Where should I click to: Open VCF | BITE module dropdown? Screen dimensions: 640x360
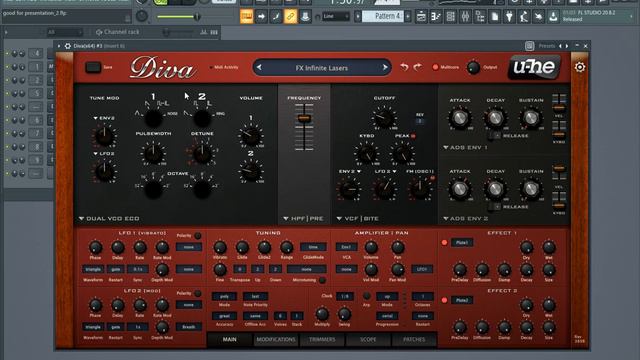(x=358, y=219)
